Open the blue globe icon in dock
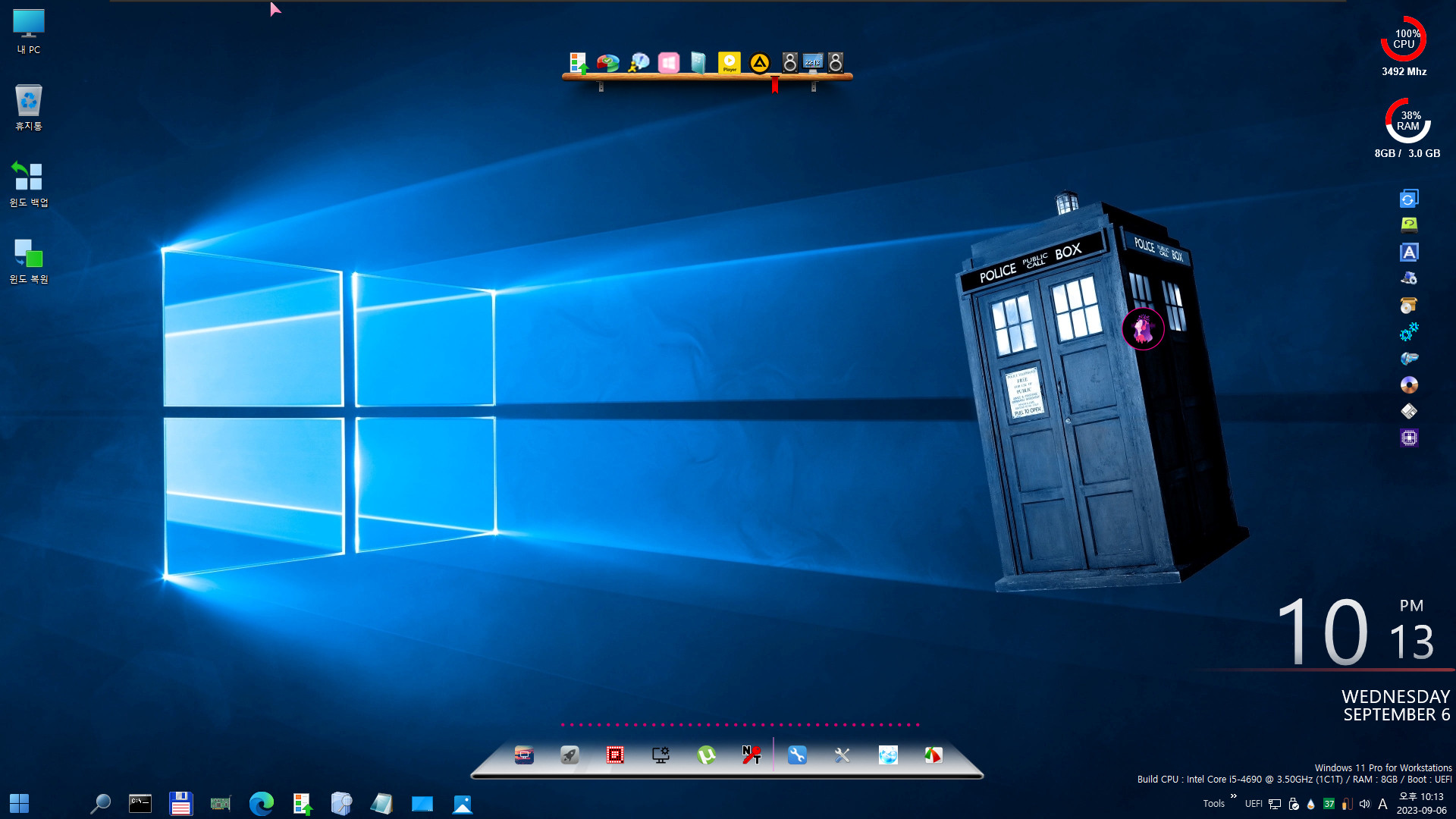Viewport: 1456px width, 819px height. (888, 755)
